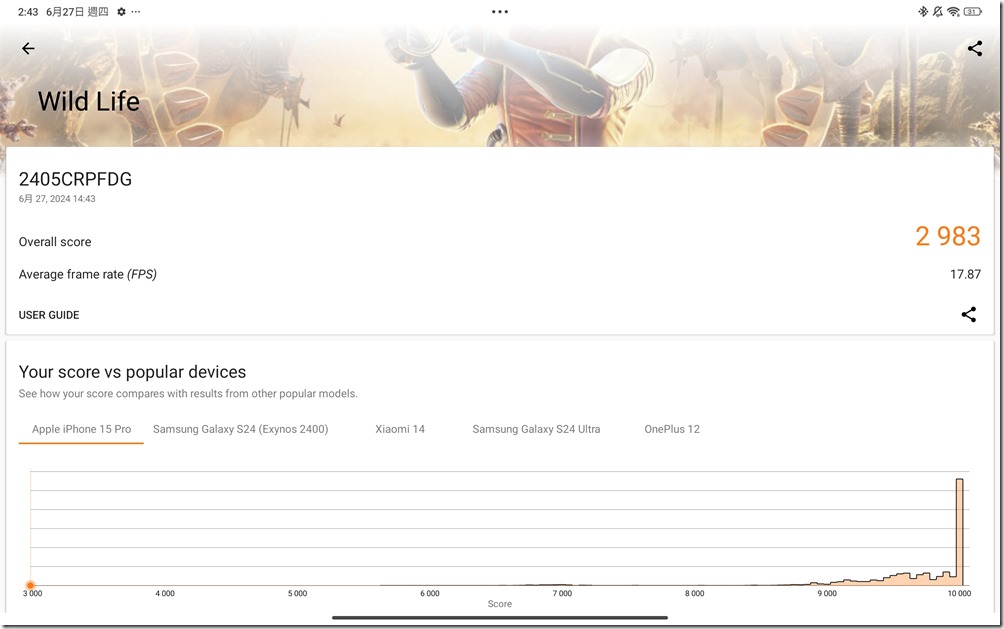This screenshot has height=629, width=1004.
Task: Click the 5 000 axis label
Action: 297,594
